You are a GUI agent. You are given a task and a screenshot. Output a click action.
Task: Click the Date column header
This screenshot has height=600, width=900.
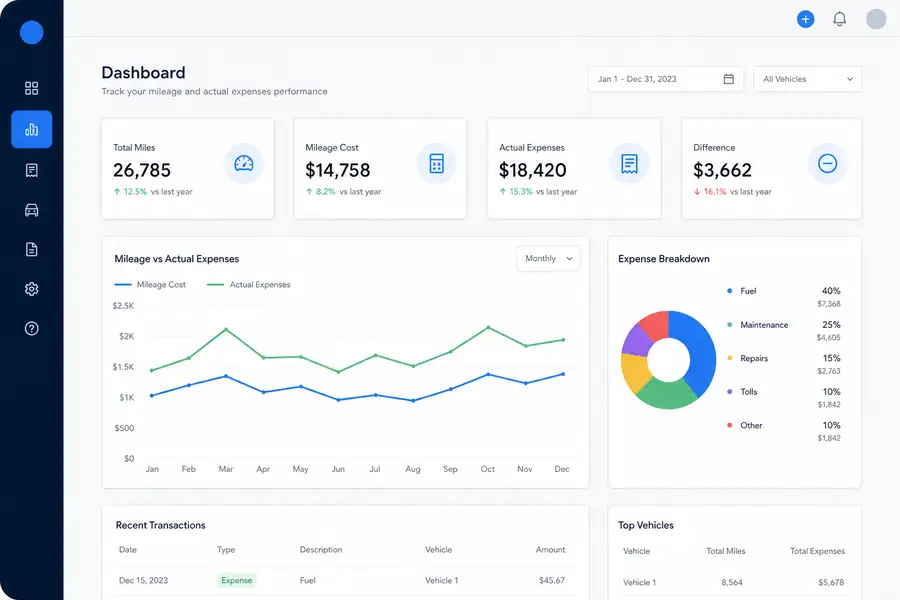point(127,549)
